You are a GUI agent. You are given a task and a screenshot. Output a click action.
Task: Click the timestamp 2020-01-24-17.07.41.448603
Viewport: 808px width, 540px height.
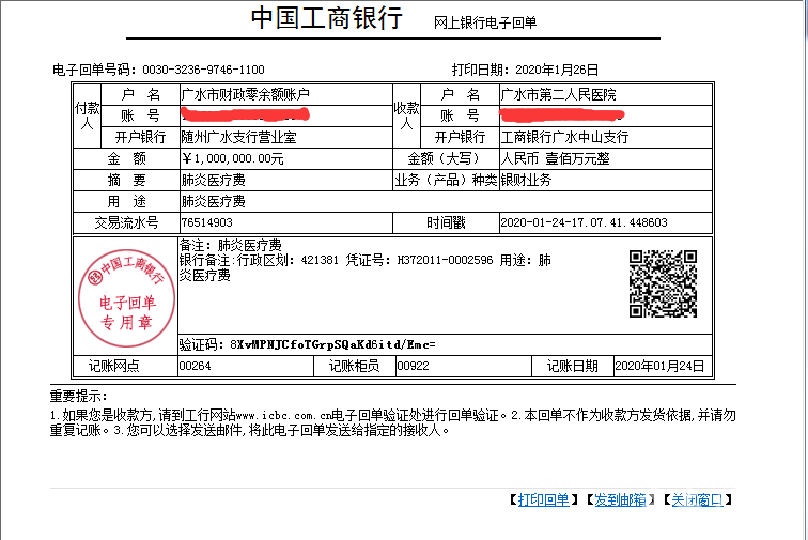click(583, 223)
